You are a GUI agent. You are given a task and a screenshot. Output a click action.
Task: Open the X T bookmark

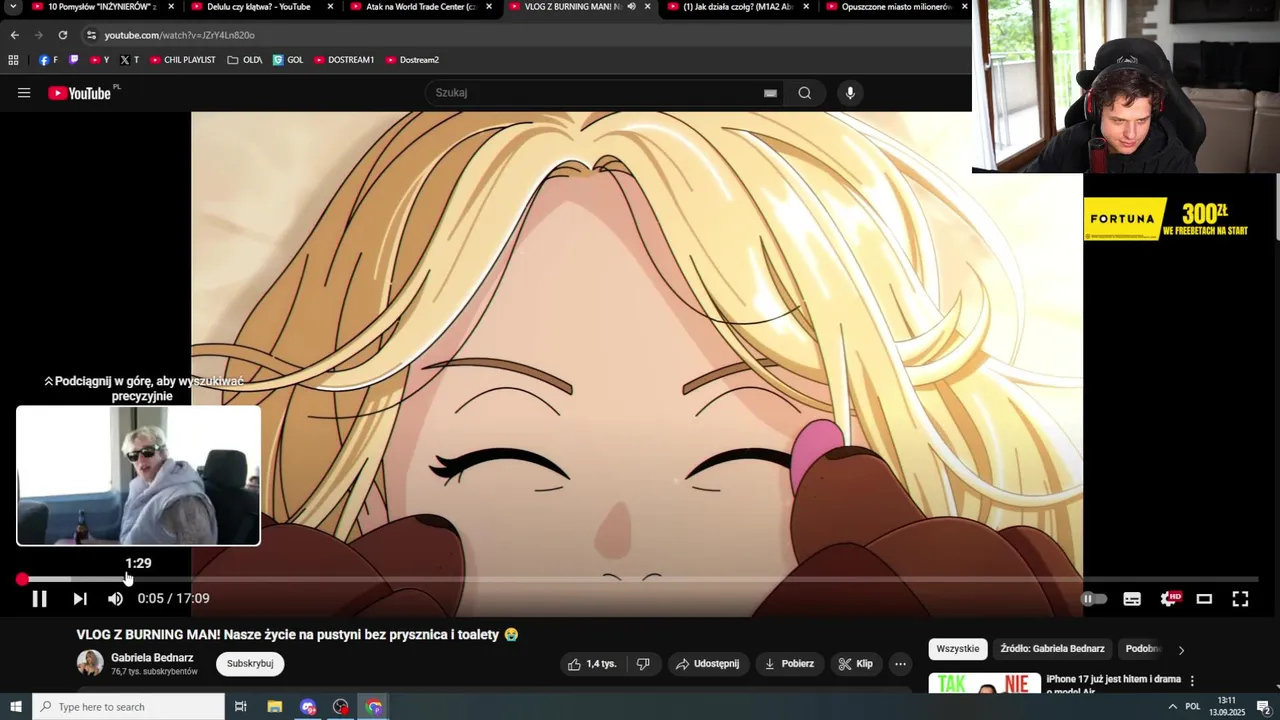click(x=129, y=60)
